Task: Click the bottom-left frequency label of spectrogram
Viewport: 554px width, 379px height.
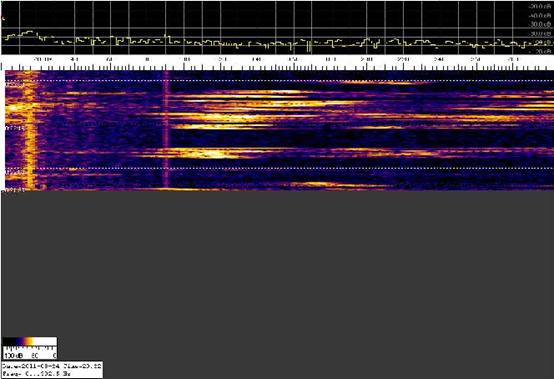Action: click(x=15, y=190)
